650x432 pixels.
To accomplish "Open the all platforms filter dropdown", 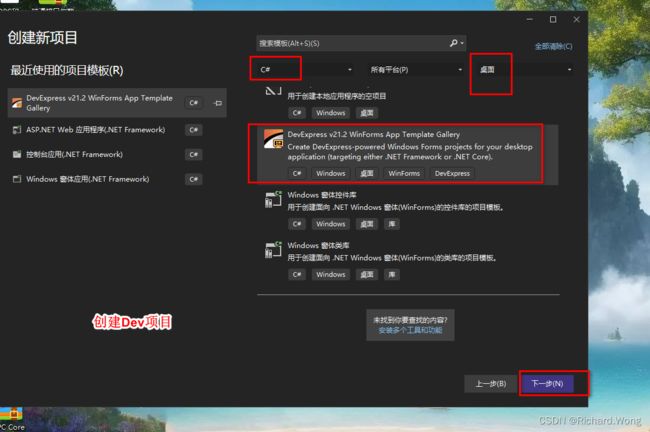I will coord(415,70).
